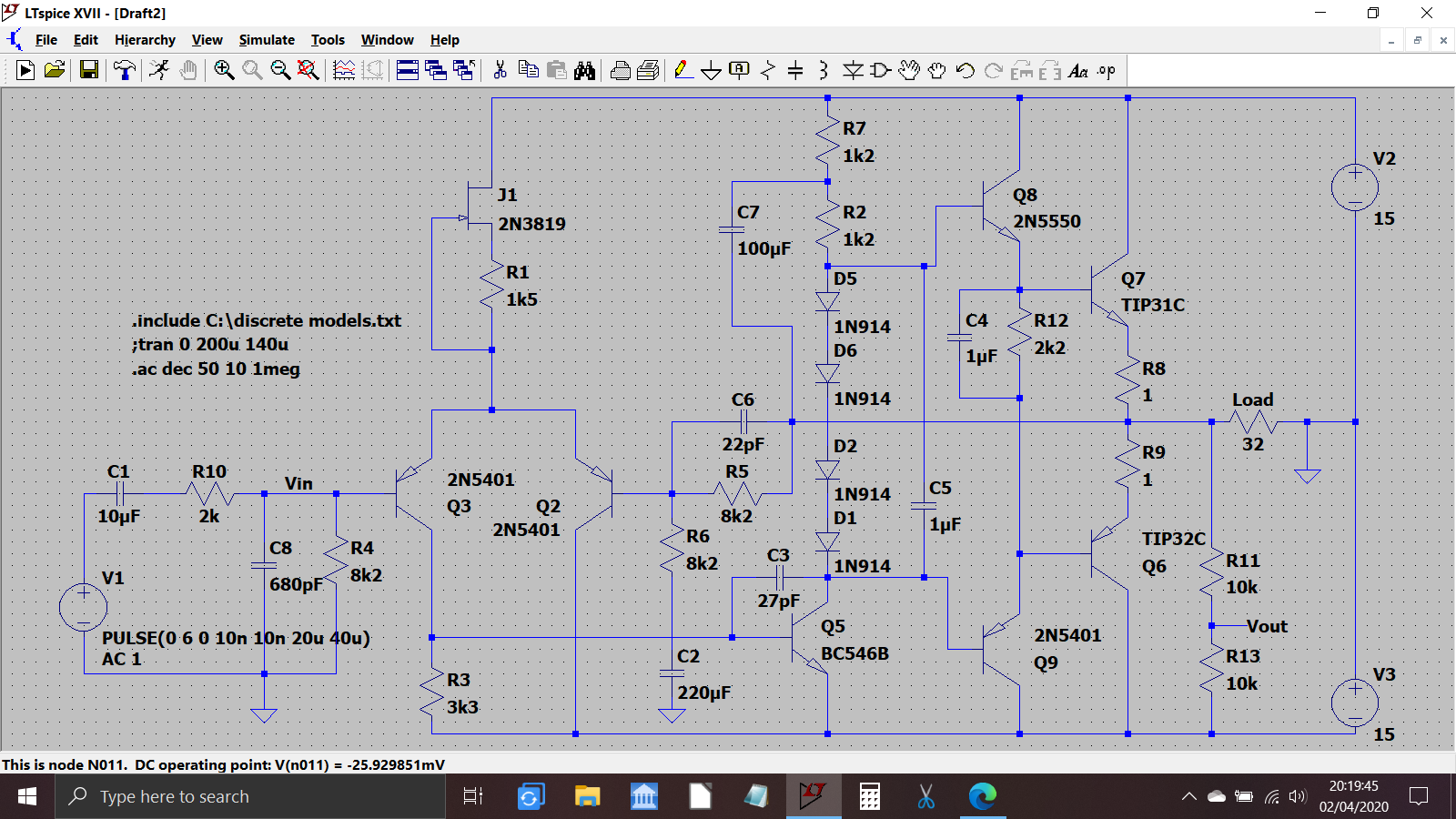Open the Hierarchy menu
This screenshot has width=1456, height=819.
coord(145,40)
